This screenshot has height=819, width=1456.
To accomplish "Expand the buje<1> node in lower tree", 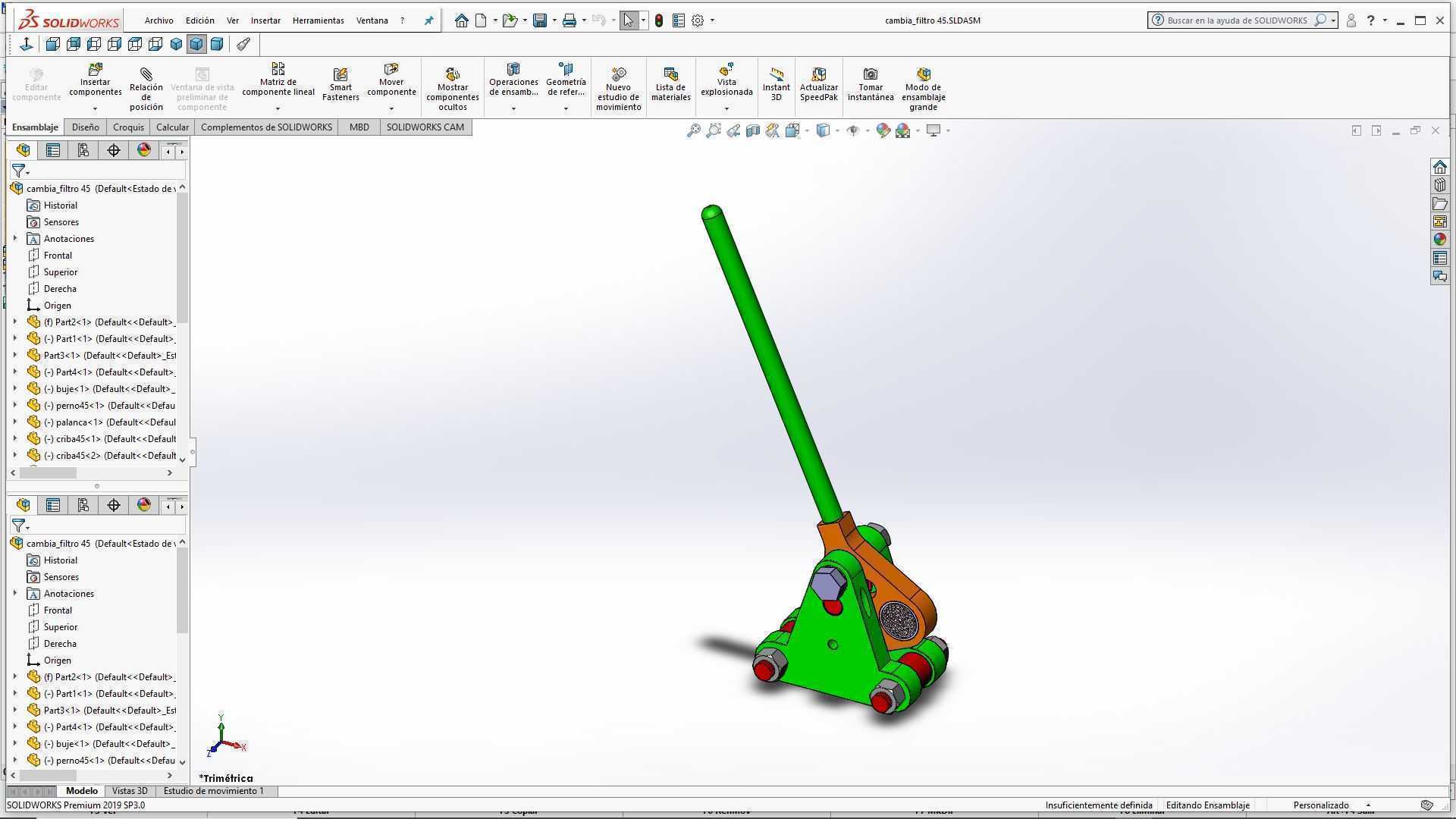I will [x=15, y=743].
